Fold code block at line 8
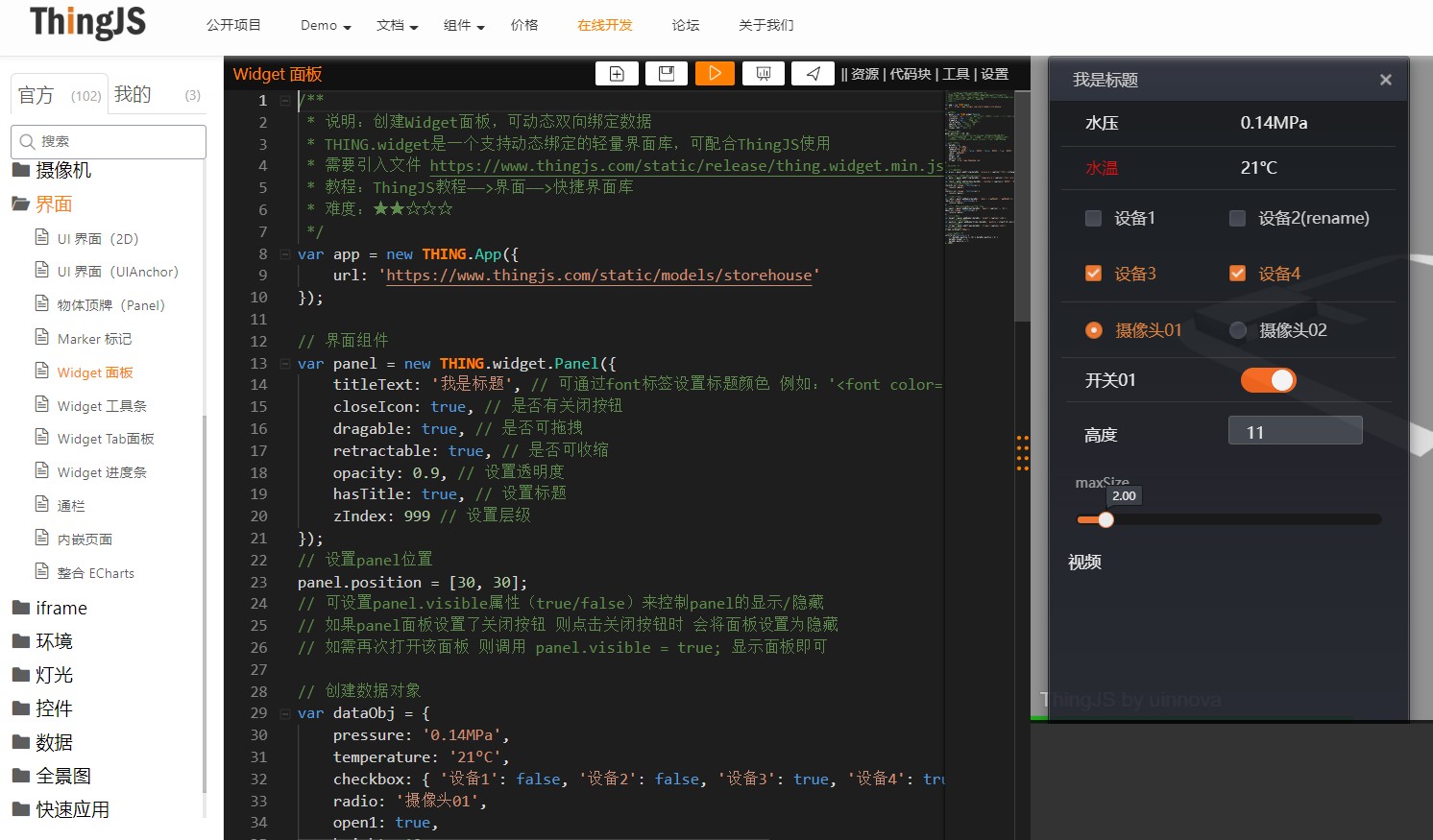Viewport: 1433px width, 840px height. pos(285,254)
